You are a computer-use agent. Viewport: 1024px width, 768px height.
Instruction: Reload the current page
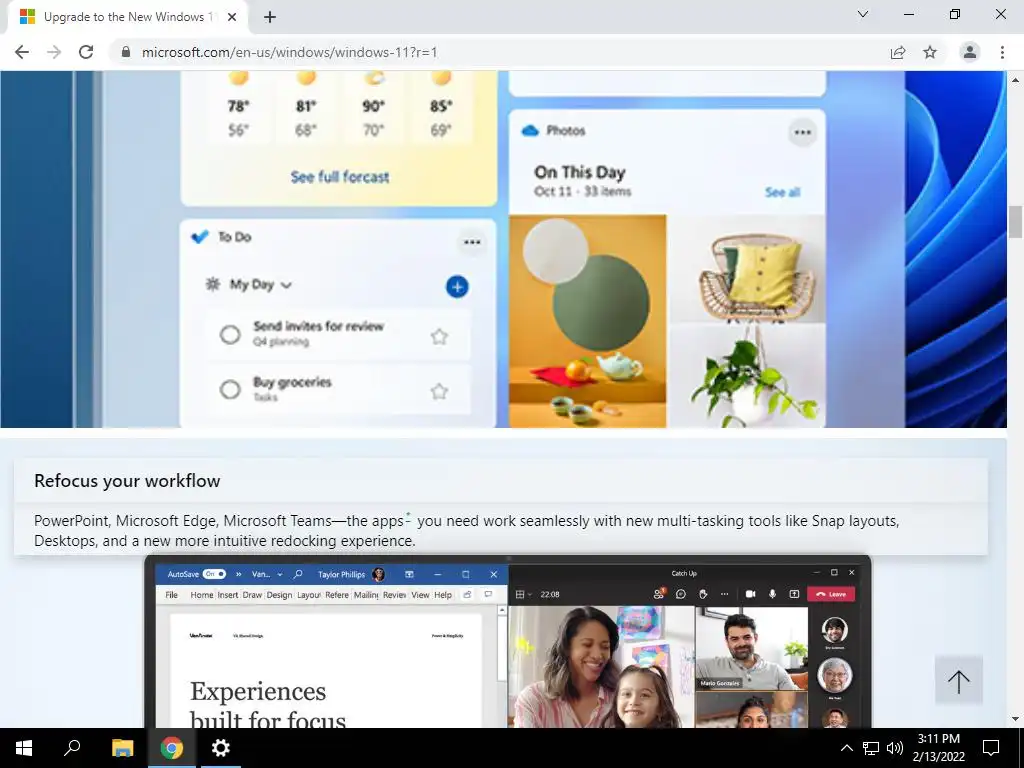(x=86, y=52)
